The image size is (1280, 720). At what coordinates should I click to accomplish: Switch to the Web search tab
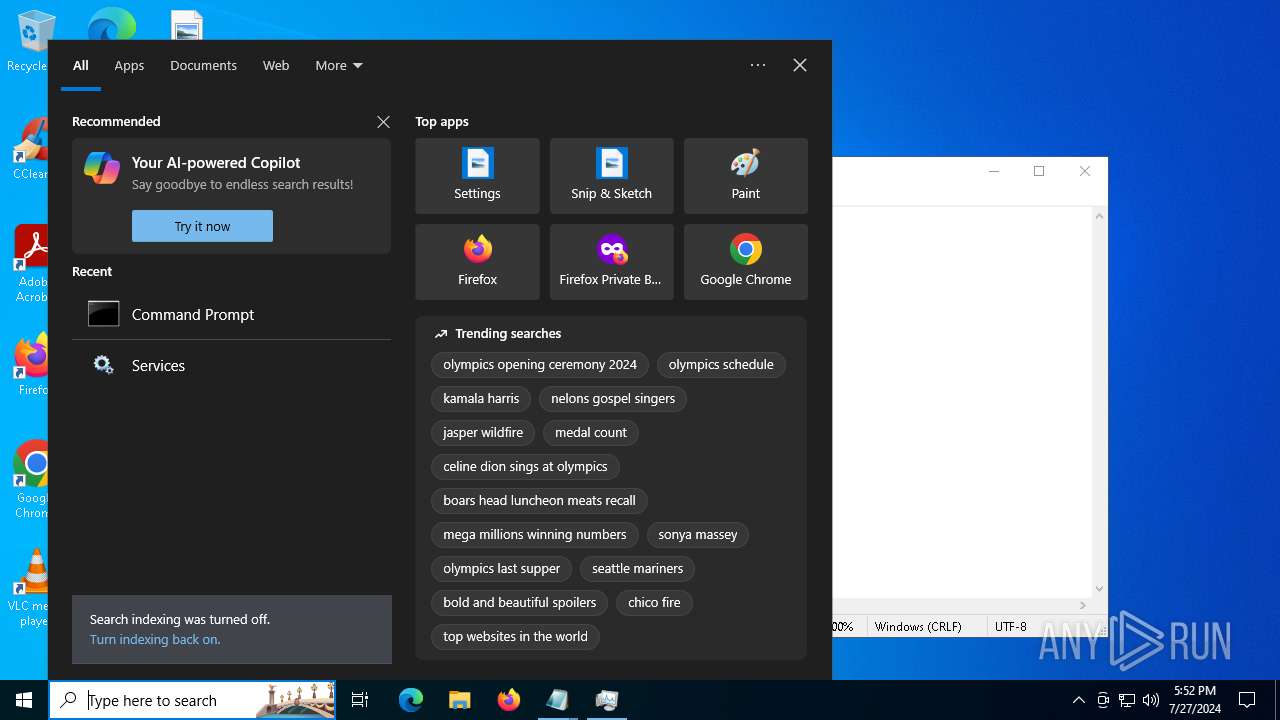coord(276,65)
